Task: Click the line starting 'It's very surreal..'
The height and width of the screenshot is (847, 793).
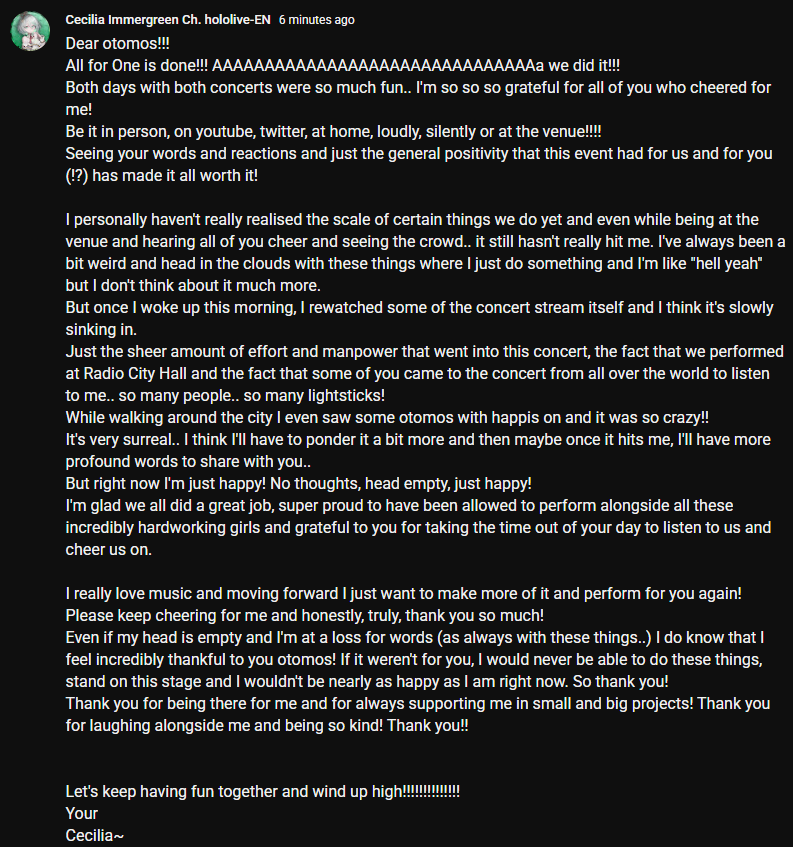Action: tap(418, 451)
